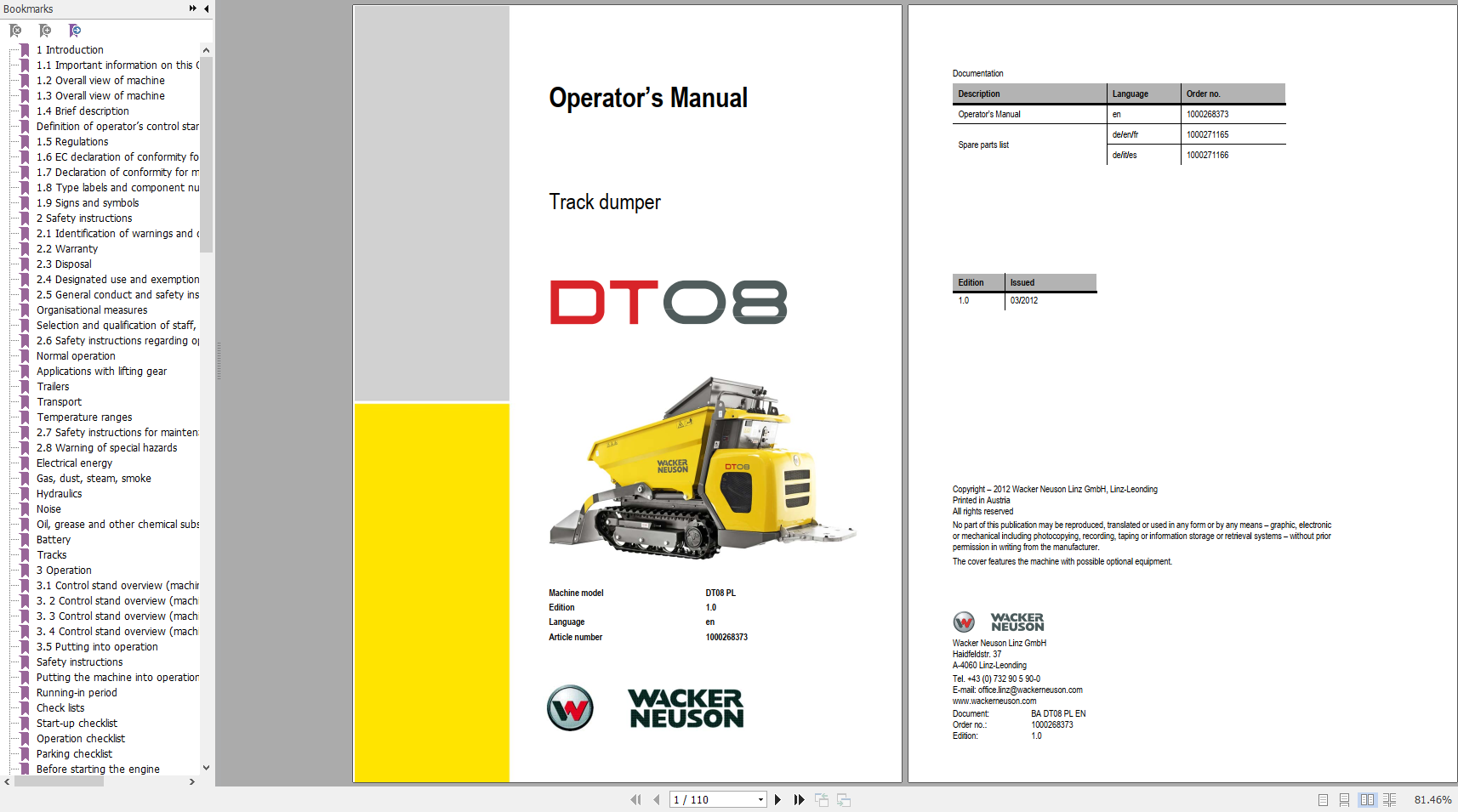Open bookmark 'Gas, dust, steam, smoke'

click(x=94, y=479)
